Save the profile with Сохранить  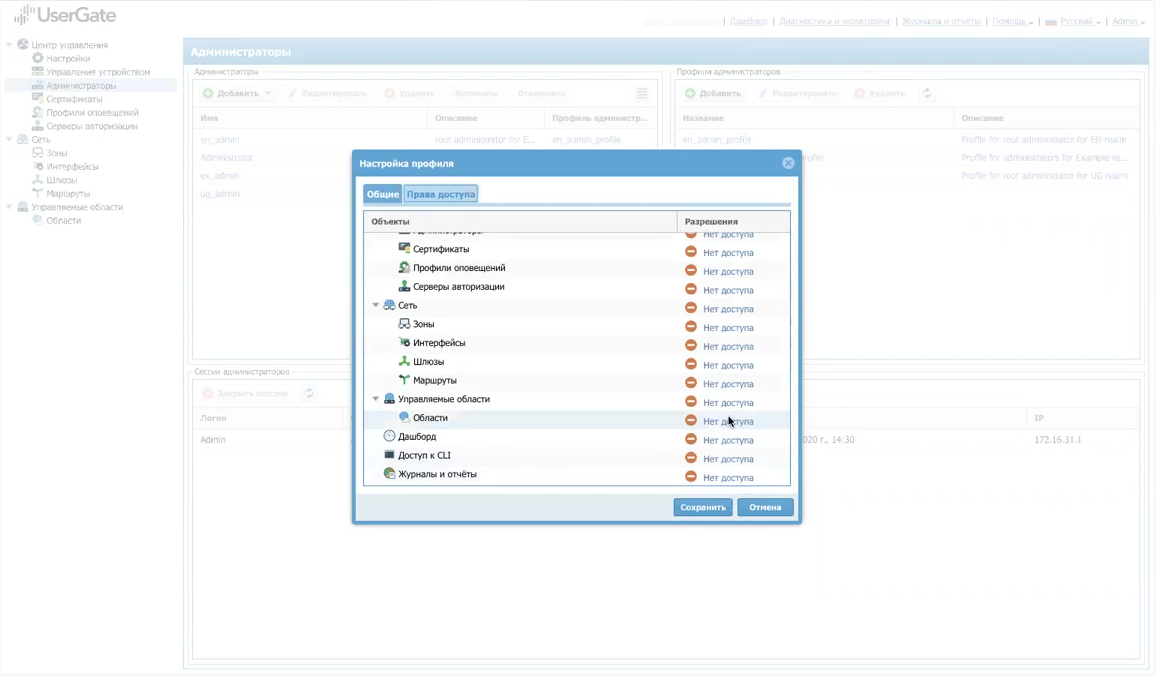703,507
